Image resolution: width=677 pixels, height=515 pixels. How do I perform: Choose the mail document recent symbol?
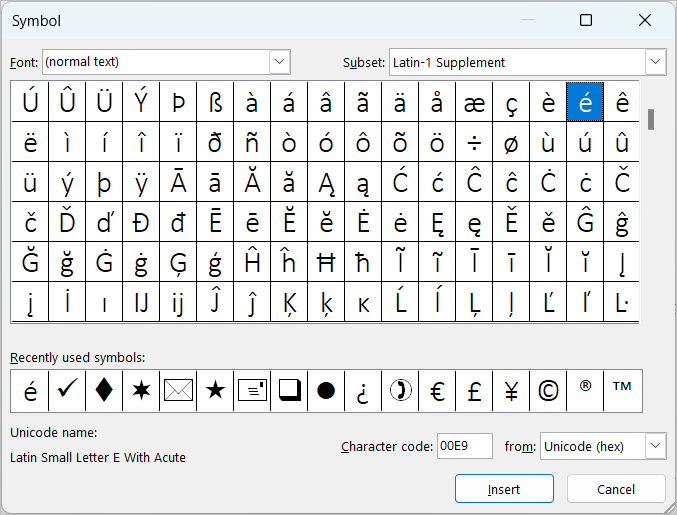coord(252,391)
